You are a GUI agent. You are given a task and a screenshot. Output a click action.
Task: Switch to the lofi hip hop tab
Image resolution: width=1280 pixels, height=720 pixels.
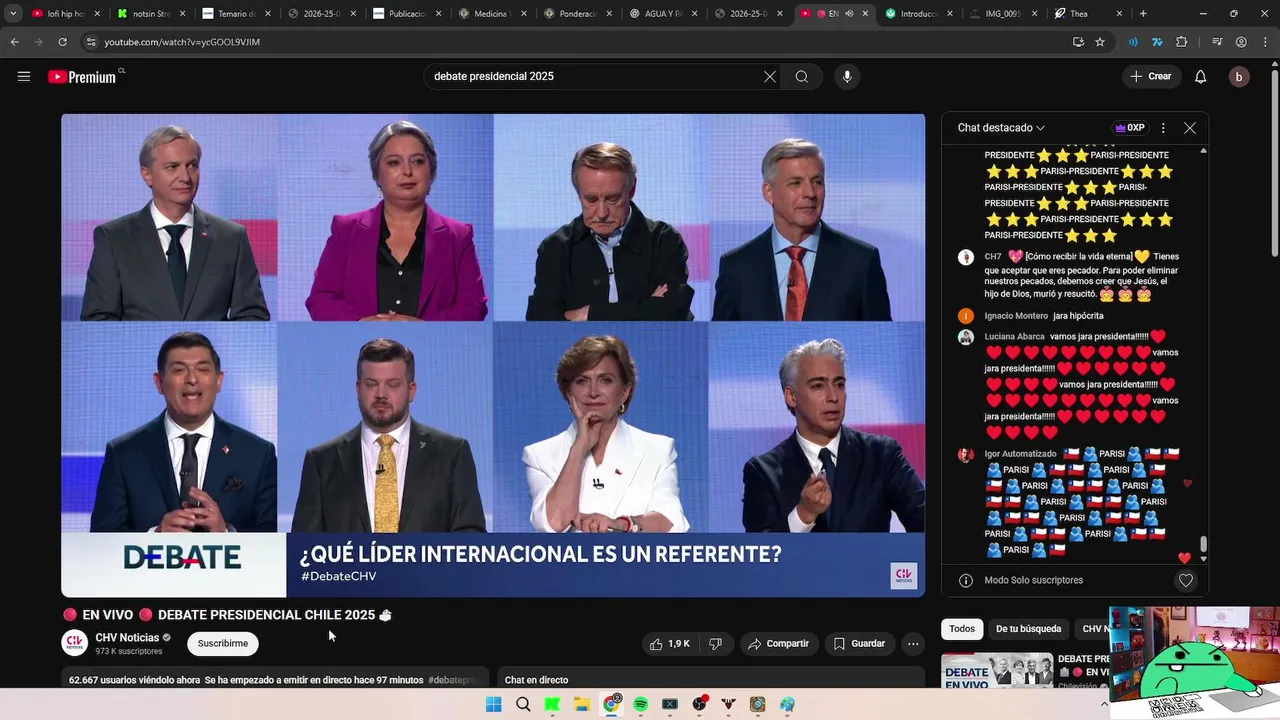67,14
